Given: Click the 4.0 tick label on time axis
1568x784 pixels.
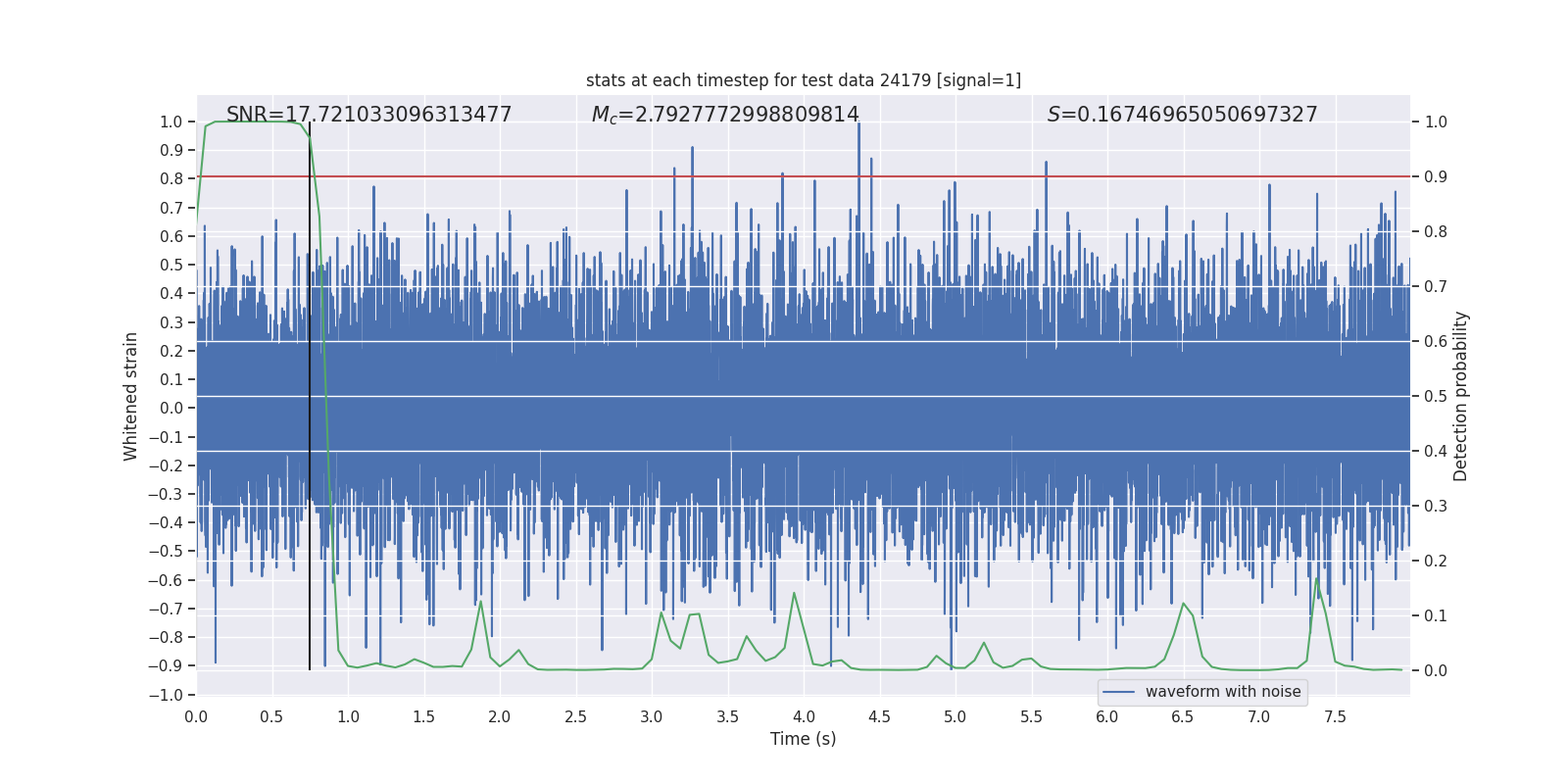Looking at the screenshot, I should click(x=804, y=716).
